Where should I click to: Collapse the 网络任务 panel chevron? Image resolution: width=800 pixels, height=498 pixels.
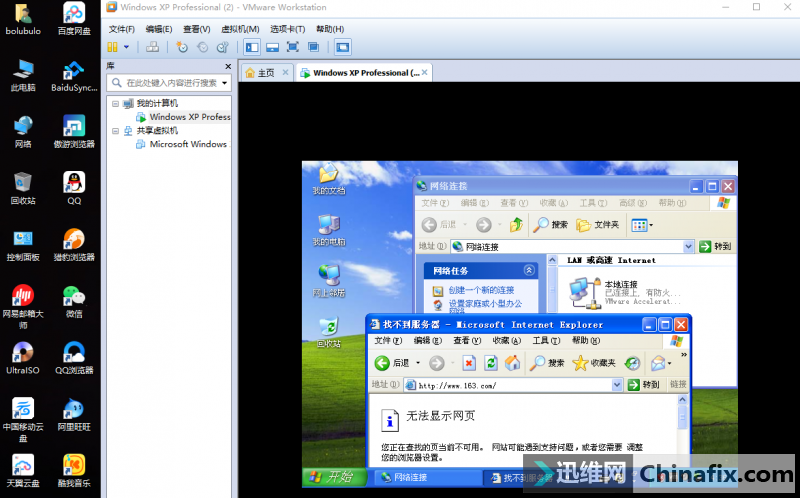point(529,270)
